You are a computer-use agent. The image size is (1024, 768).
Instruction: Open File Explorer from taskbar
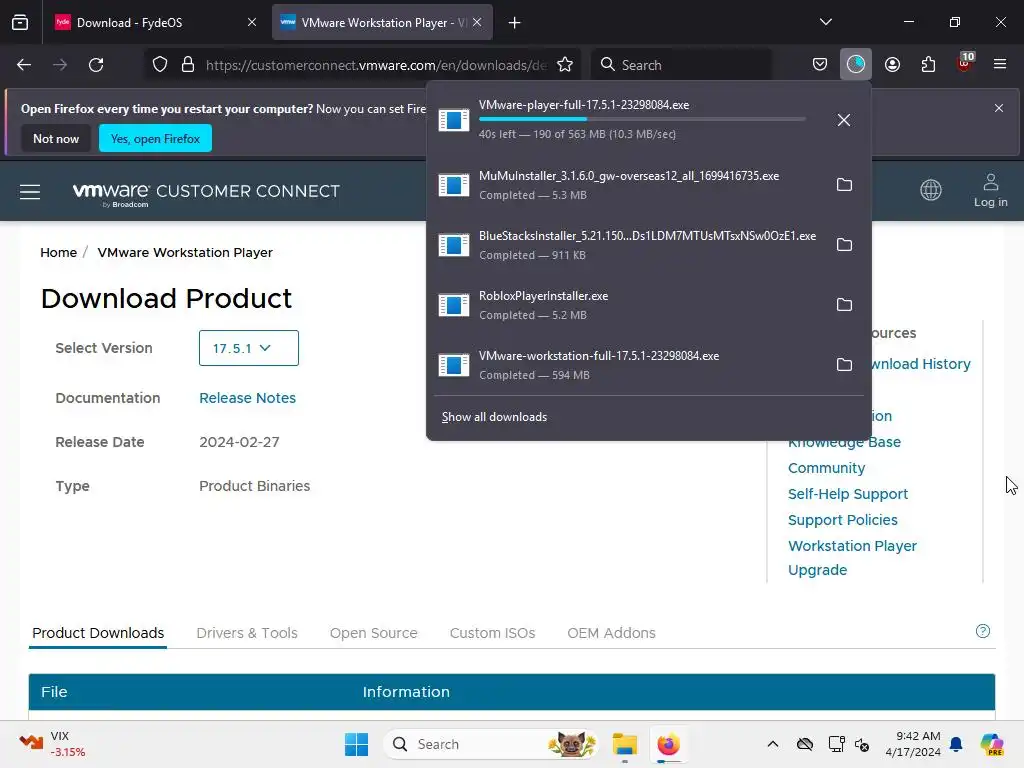click(624, 744)
